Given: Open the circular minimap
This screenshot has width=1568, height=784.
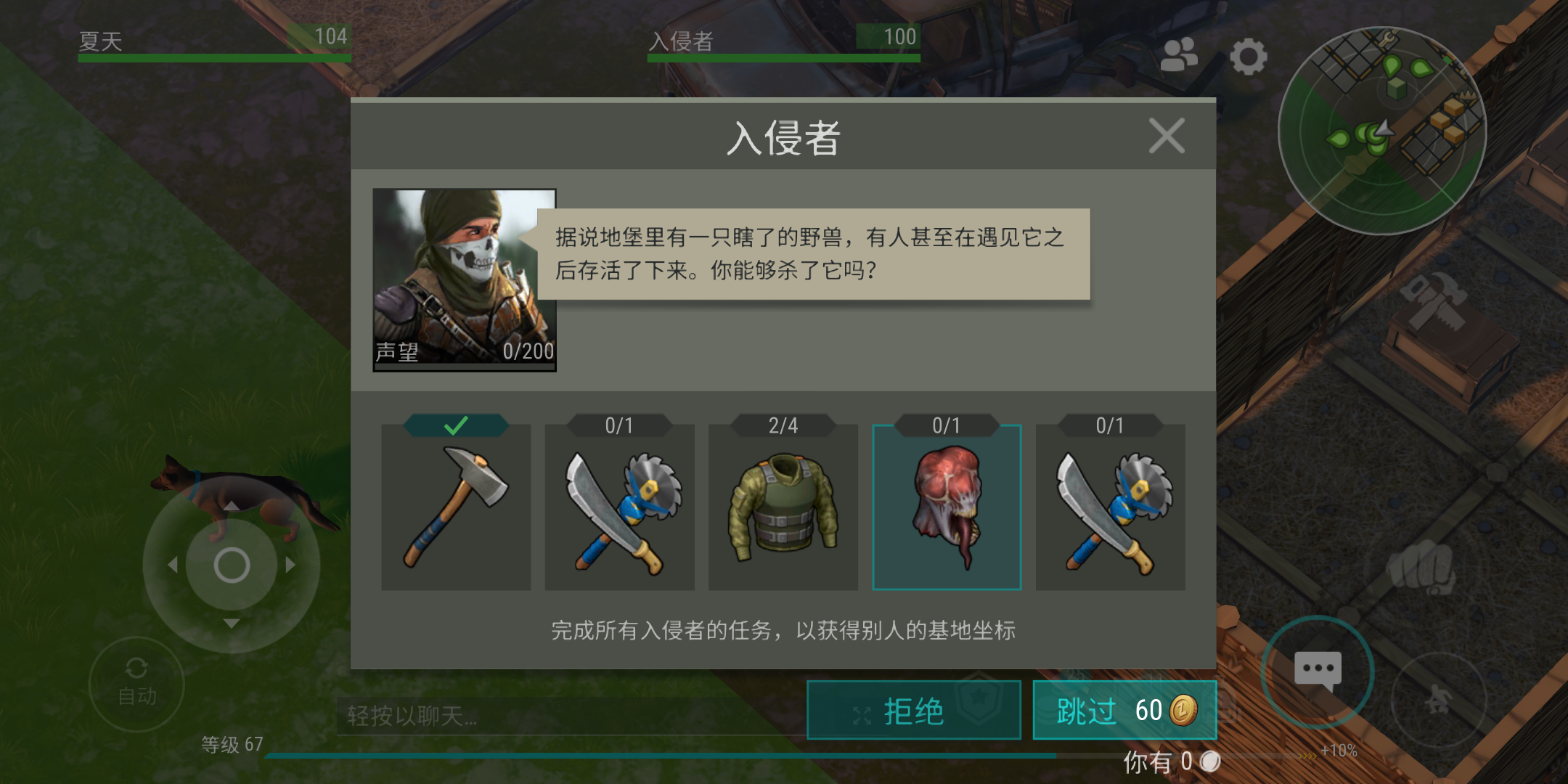Looking at the screenshot, I should [1382, 131].
